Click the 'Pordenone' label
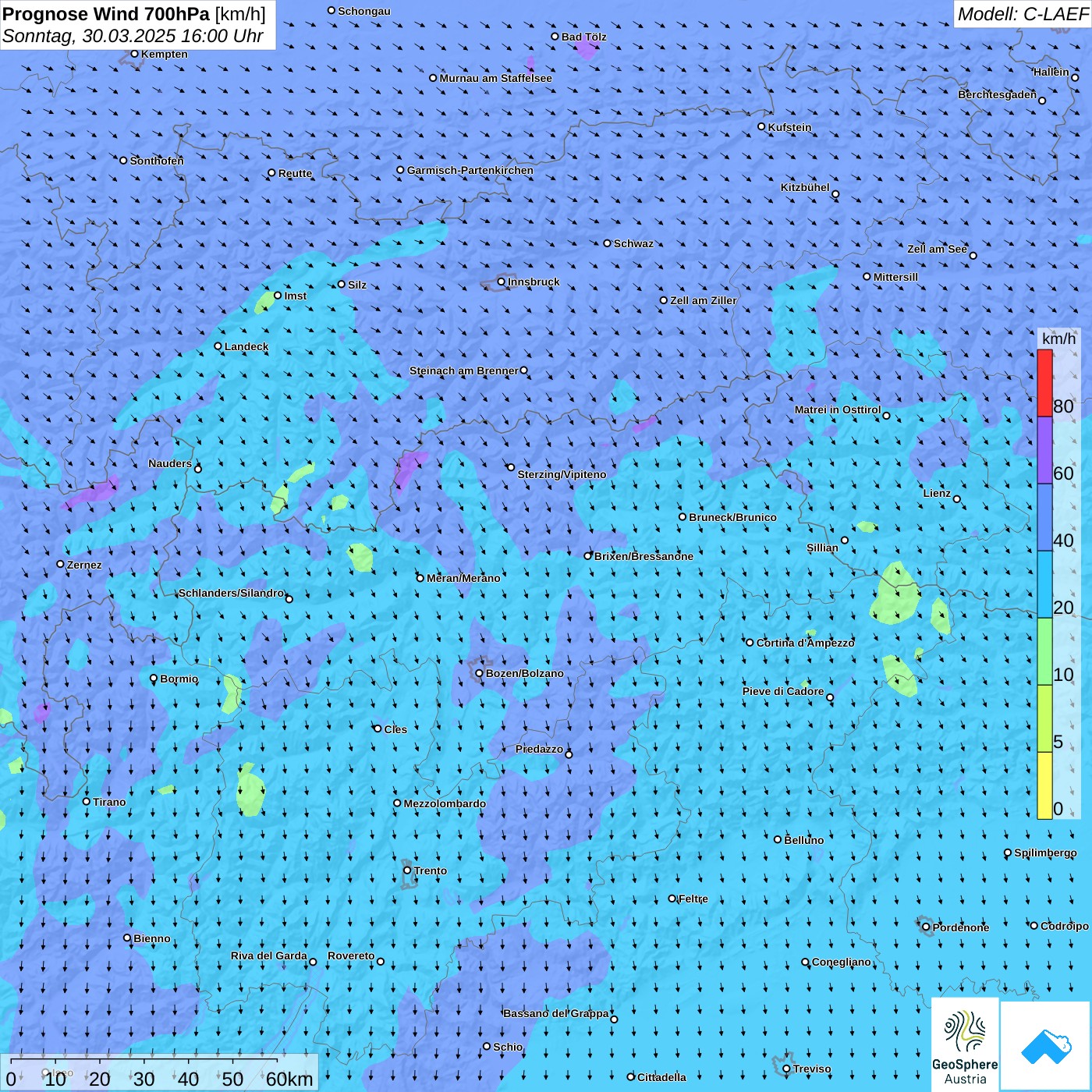 (961, 927)
